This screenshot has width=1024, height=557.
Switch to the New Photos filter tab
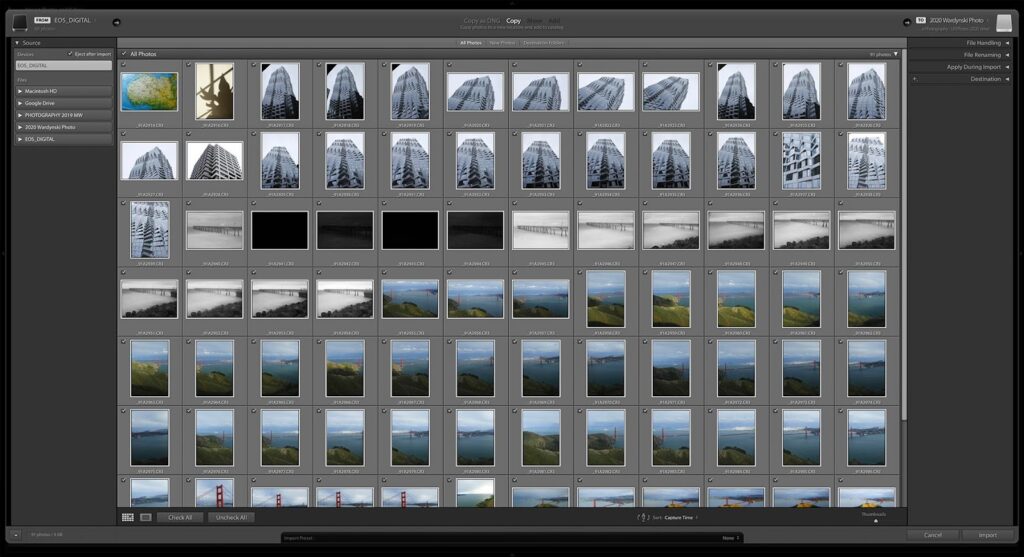tap(502, 42)
